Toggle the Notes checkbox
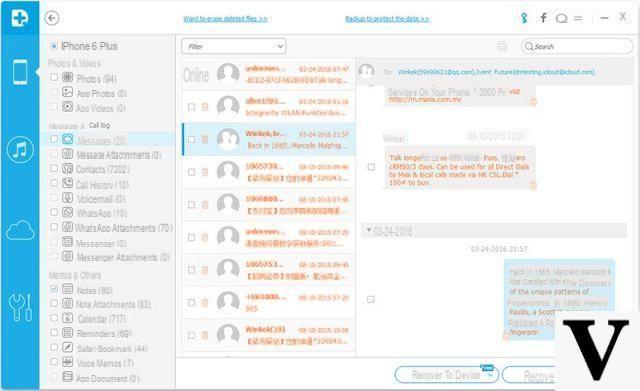This screenshot has width=640, height=391. coord(54,289)
